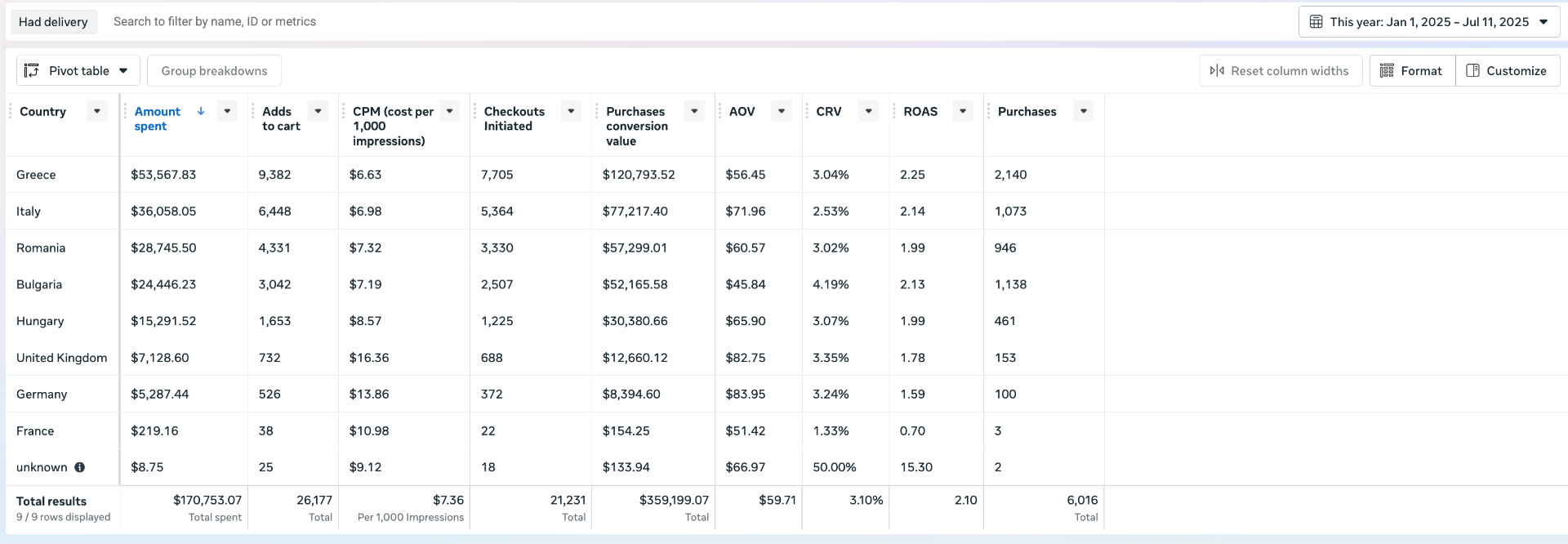Screen dimensions: 1568x544
Task: Click the calendar icon in date range selector
Action: pyautogui.click(x=1316, y=22)
